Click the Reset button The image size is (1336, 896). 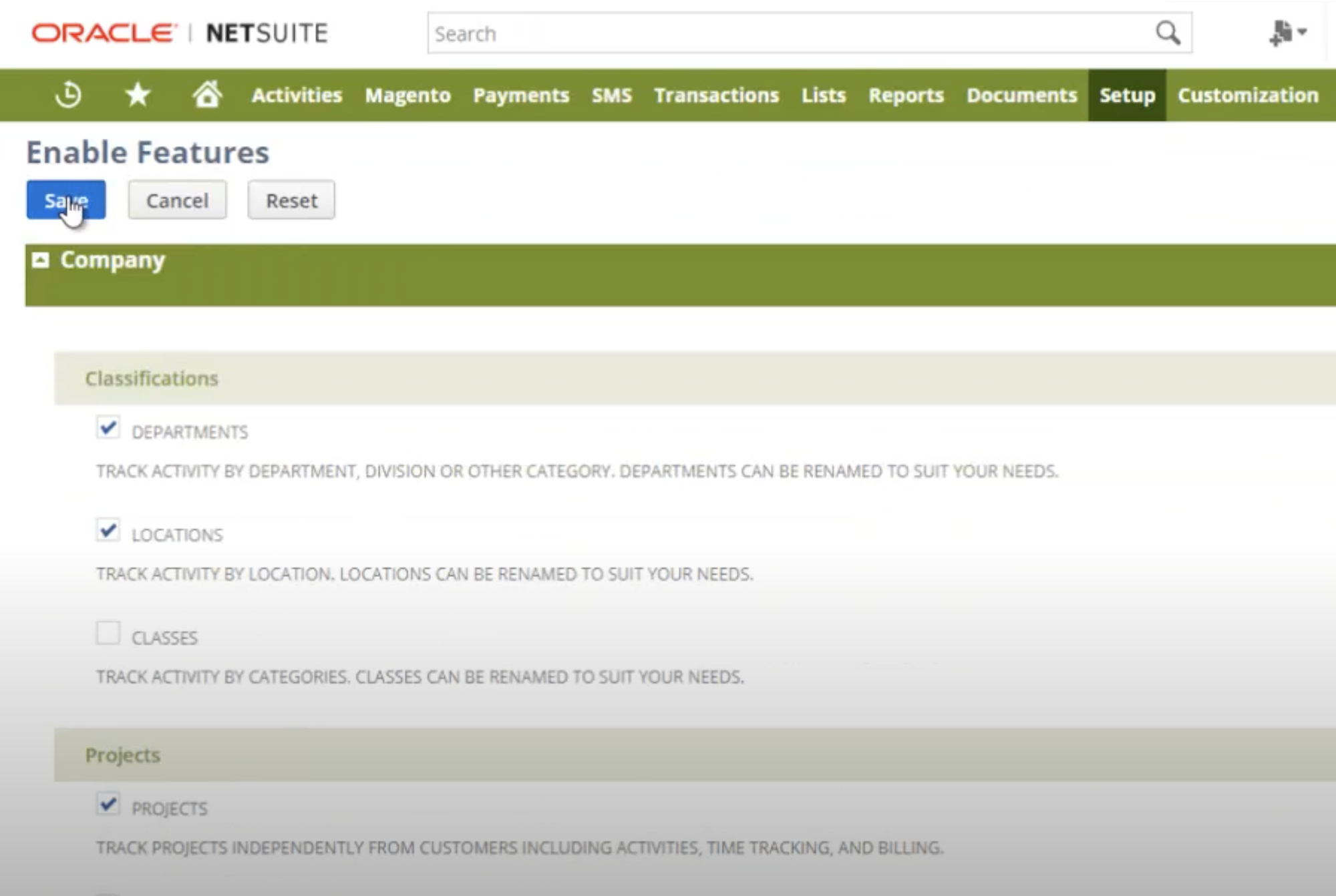pyautogui.click(x=291, y=200)
